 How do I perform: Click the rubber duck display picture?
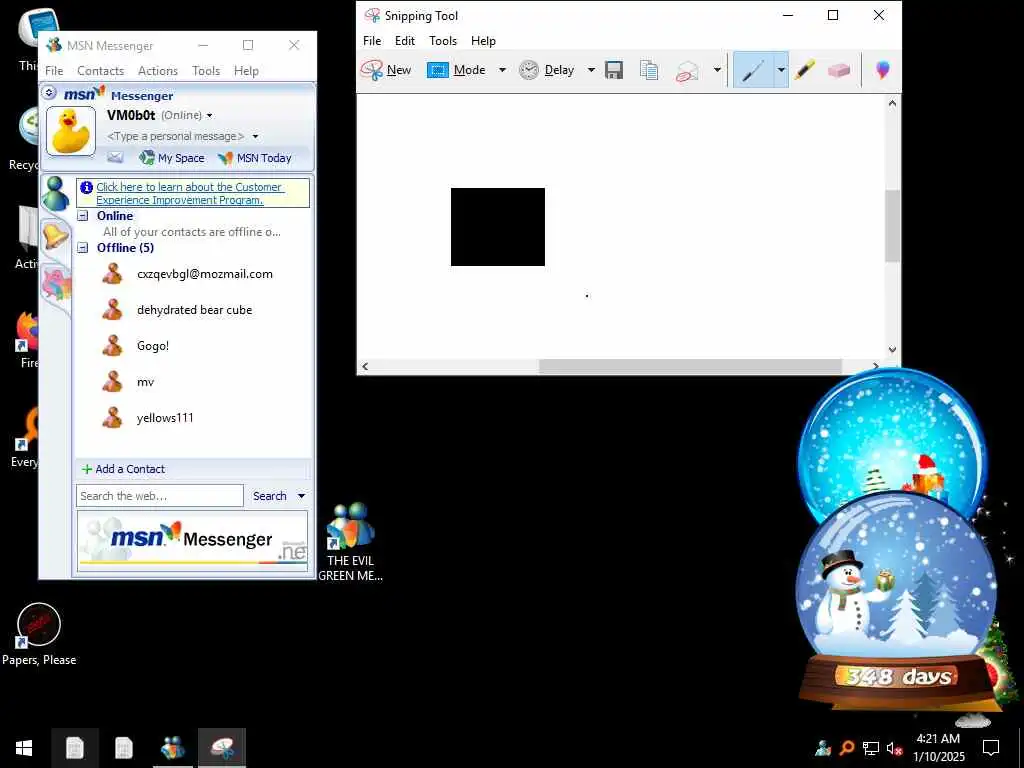(71, 131)
